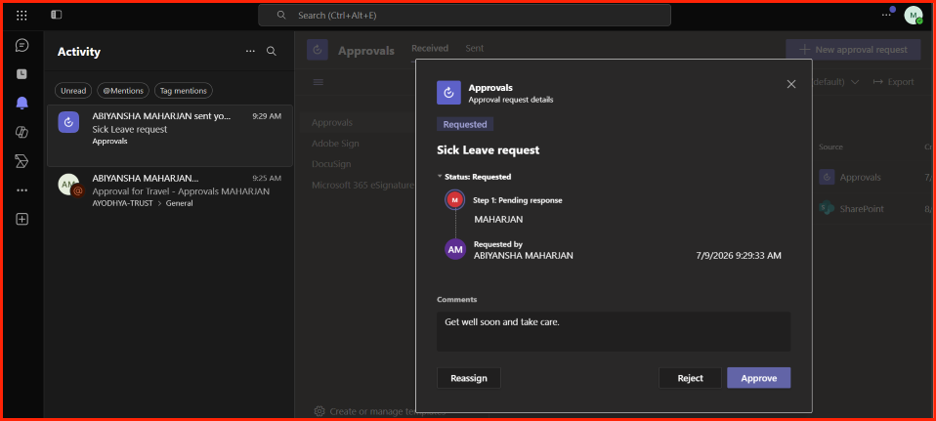The image size is (936, 421).
Task: Click the Requested status badge
Action: 465,125
